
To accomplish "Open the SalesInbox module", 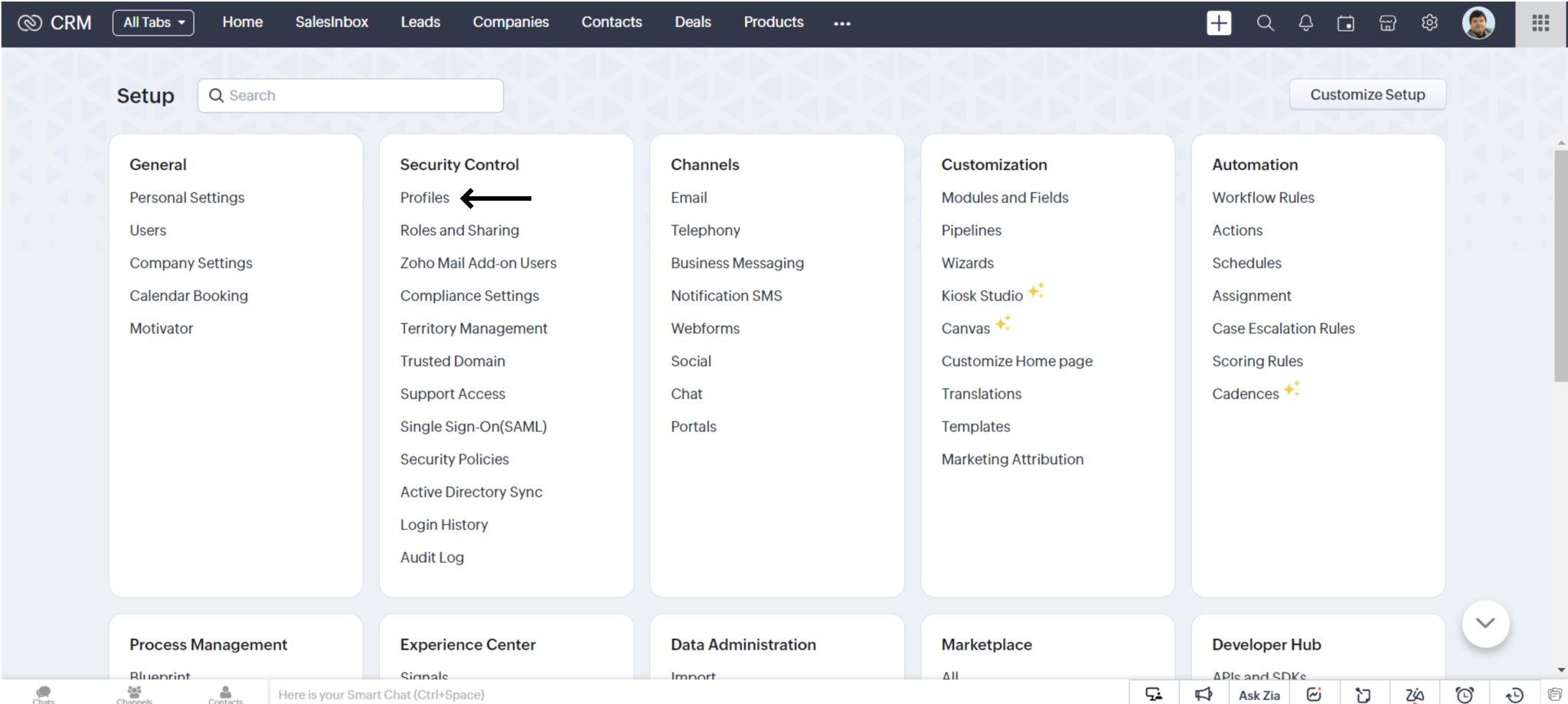I will 331,22.
